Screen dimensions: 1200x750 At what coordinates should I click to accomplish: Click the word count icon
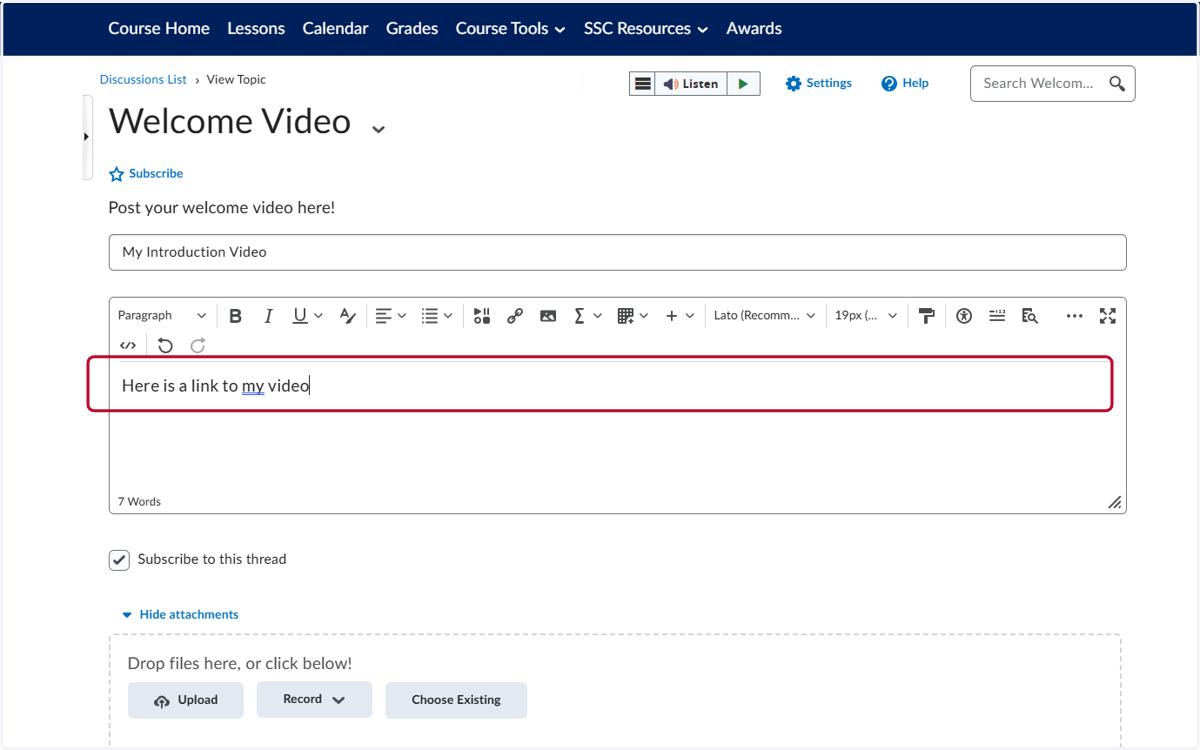tap(997, 316)
